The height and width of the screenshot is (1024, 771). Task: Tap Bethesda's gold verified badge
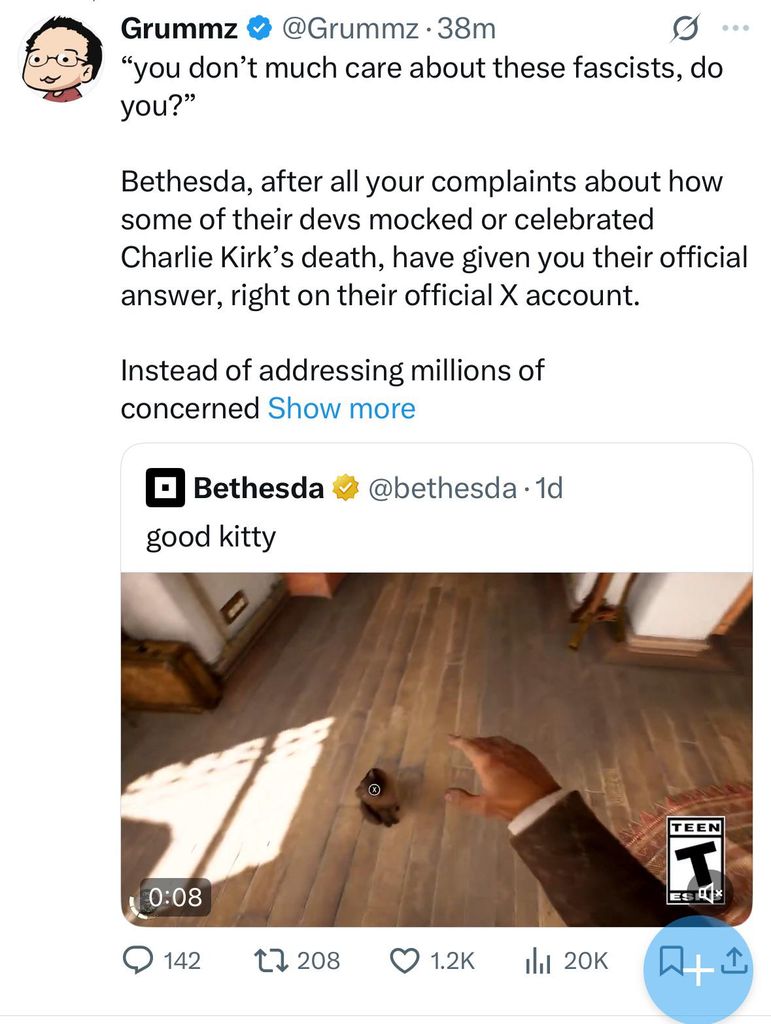coord(346,488)
